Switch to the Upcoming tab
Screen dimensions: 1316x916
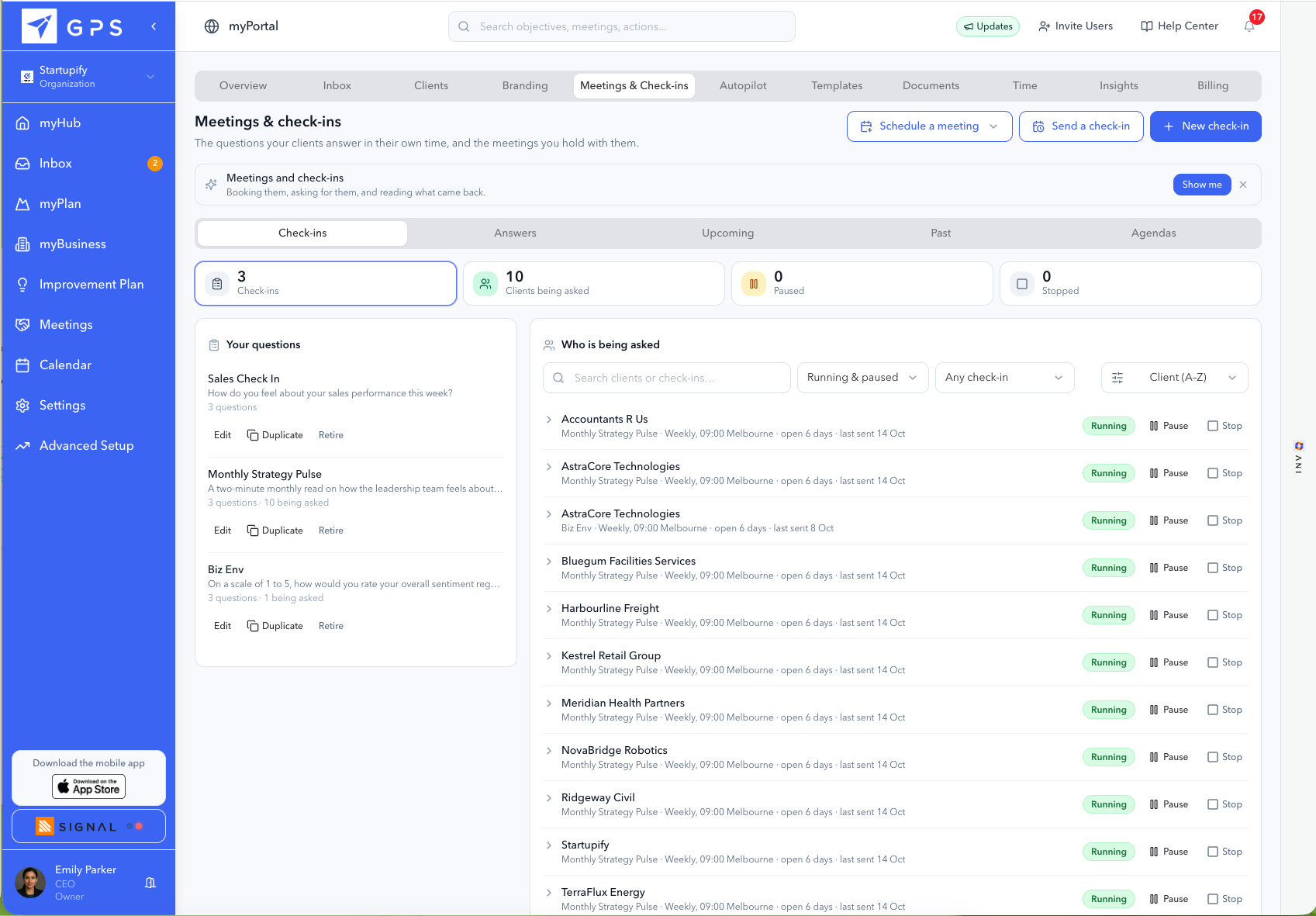[x=727, y=233]
